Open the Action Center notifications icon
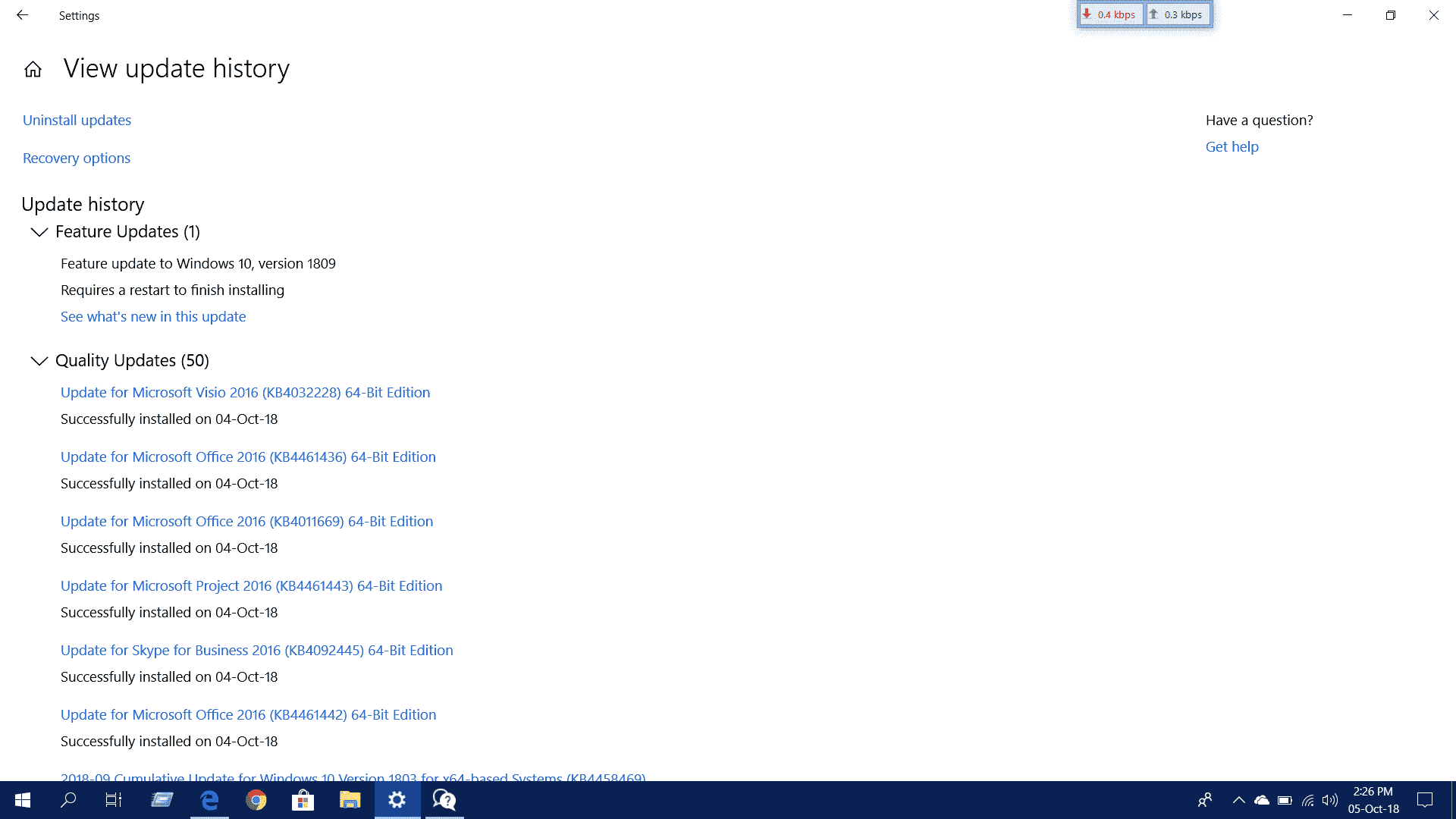 [1425, 800]
